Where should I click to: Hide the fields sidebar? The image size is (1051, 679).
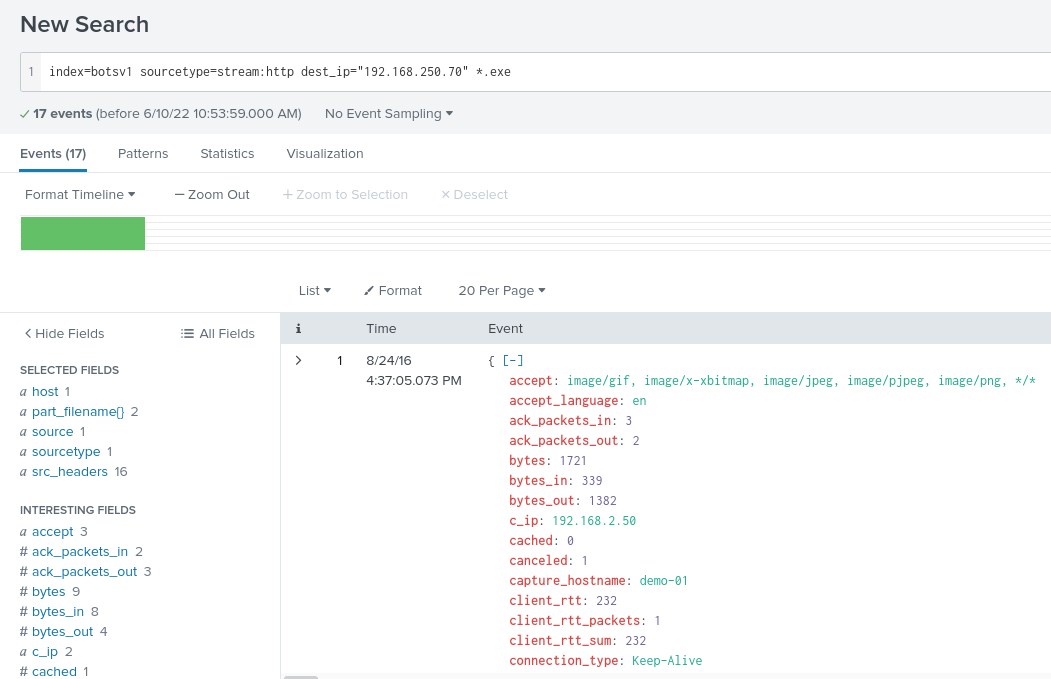coord(64,333)
